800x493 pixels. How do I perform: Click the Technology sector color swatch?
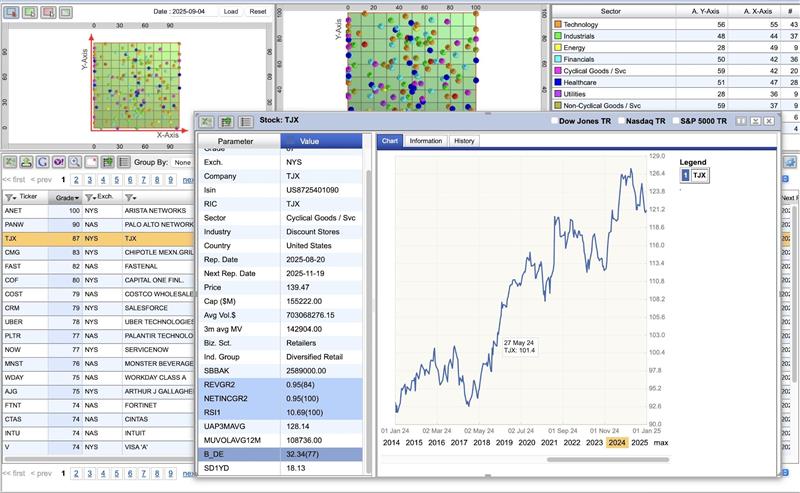(x=557, y=24)
